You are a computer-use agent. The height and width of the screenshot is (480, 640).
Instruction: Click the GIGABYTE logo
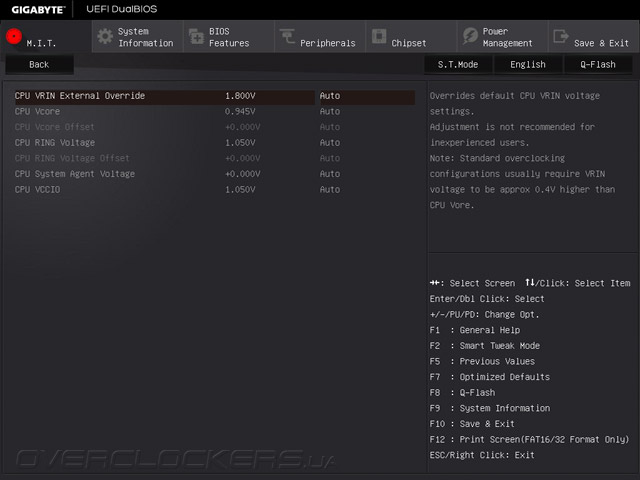[x=38, y=9]
